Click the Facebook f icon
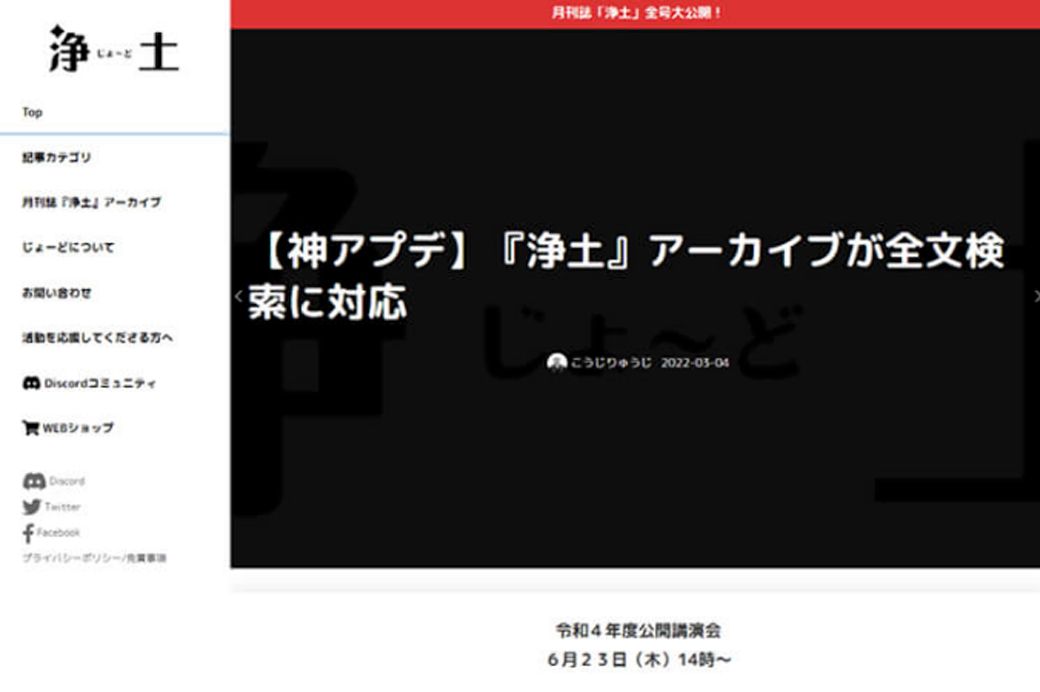 28,533
